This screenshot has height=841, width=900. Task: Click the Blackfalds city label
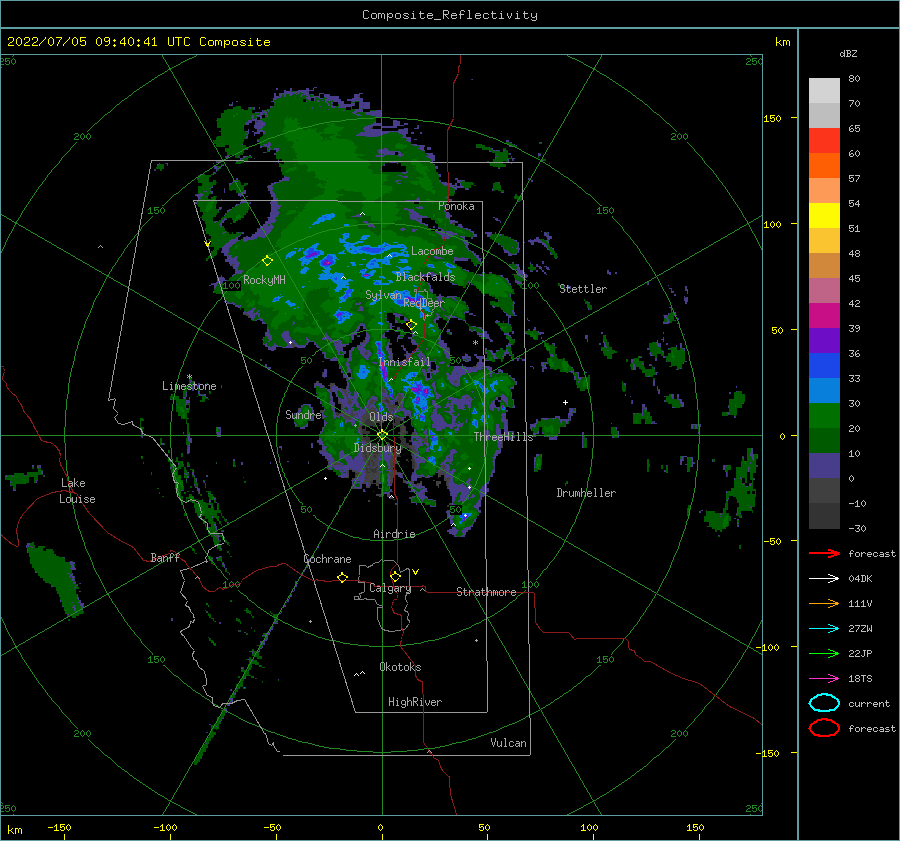(x=425, y=277)
